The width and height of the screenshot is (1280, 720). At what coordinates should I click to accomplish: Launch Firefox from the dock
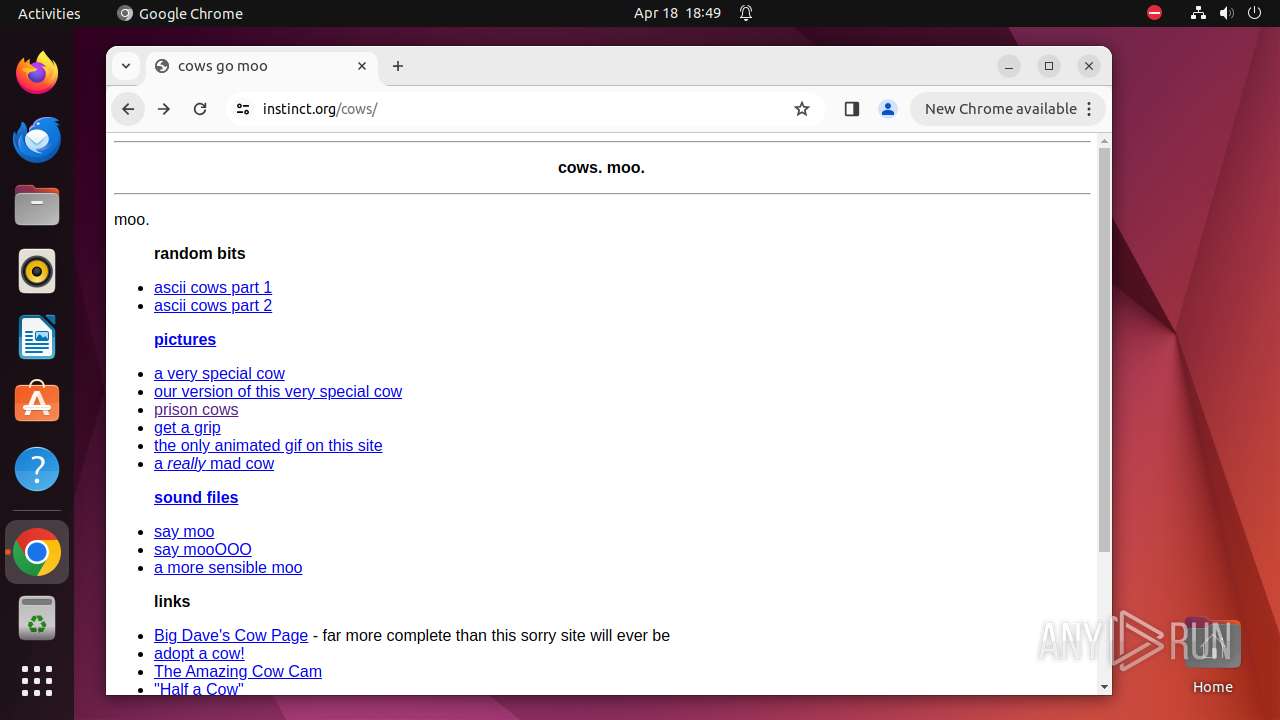click(x=37, y=73)
